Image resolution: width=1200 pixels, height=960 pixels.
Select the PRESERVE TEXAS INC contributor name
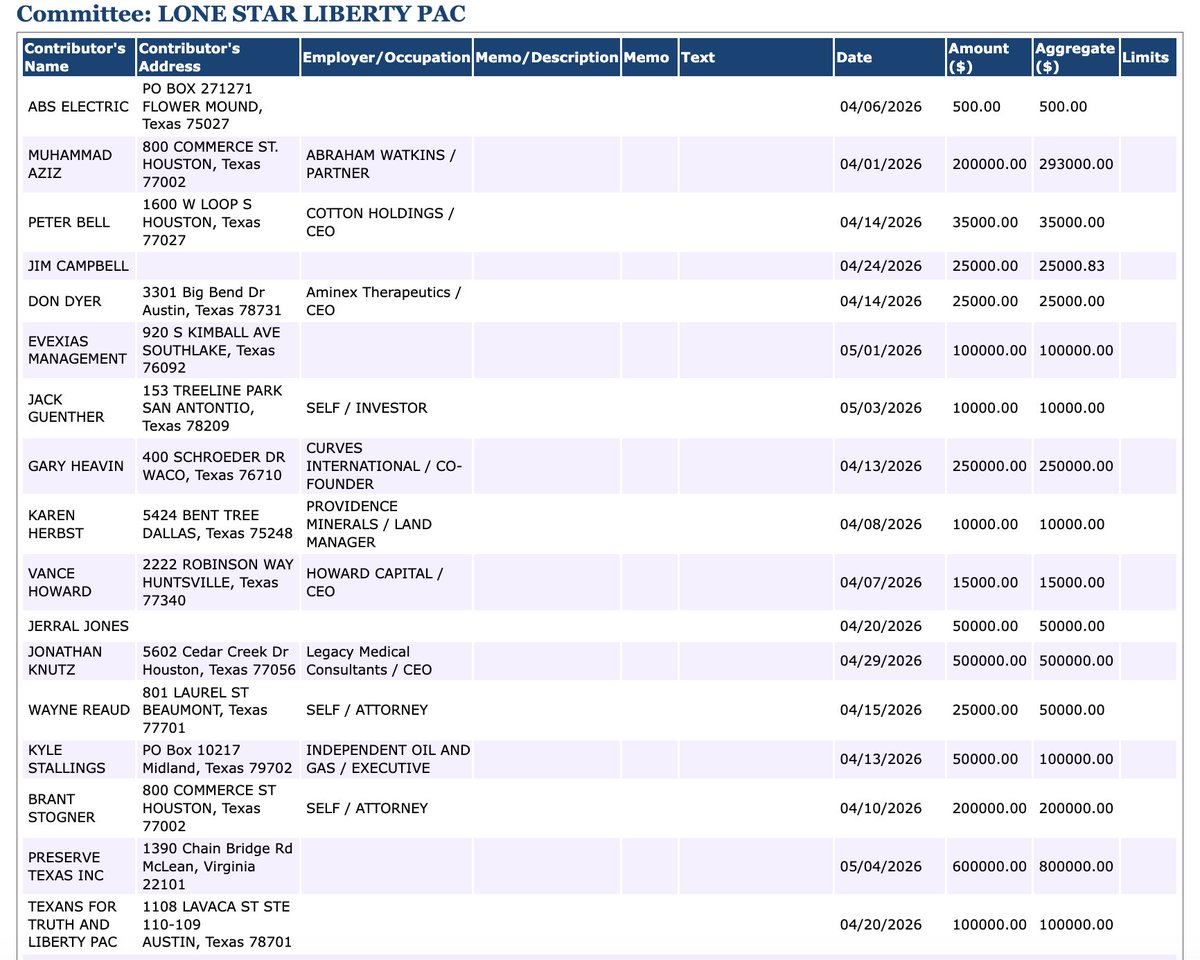66,866
